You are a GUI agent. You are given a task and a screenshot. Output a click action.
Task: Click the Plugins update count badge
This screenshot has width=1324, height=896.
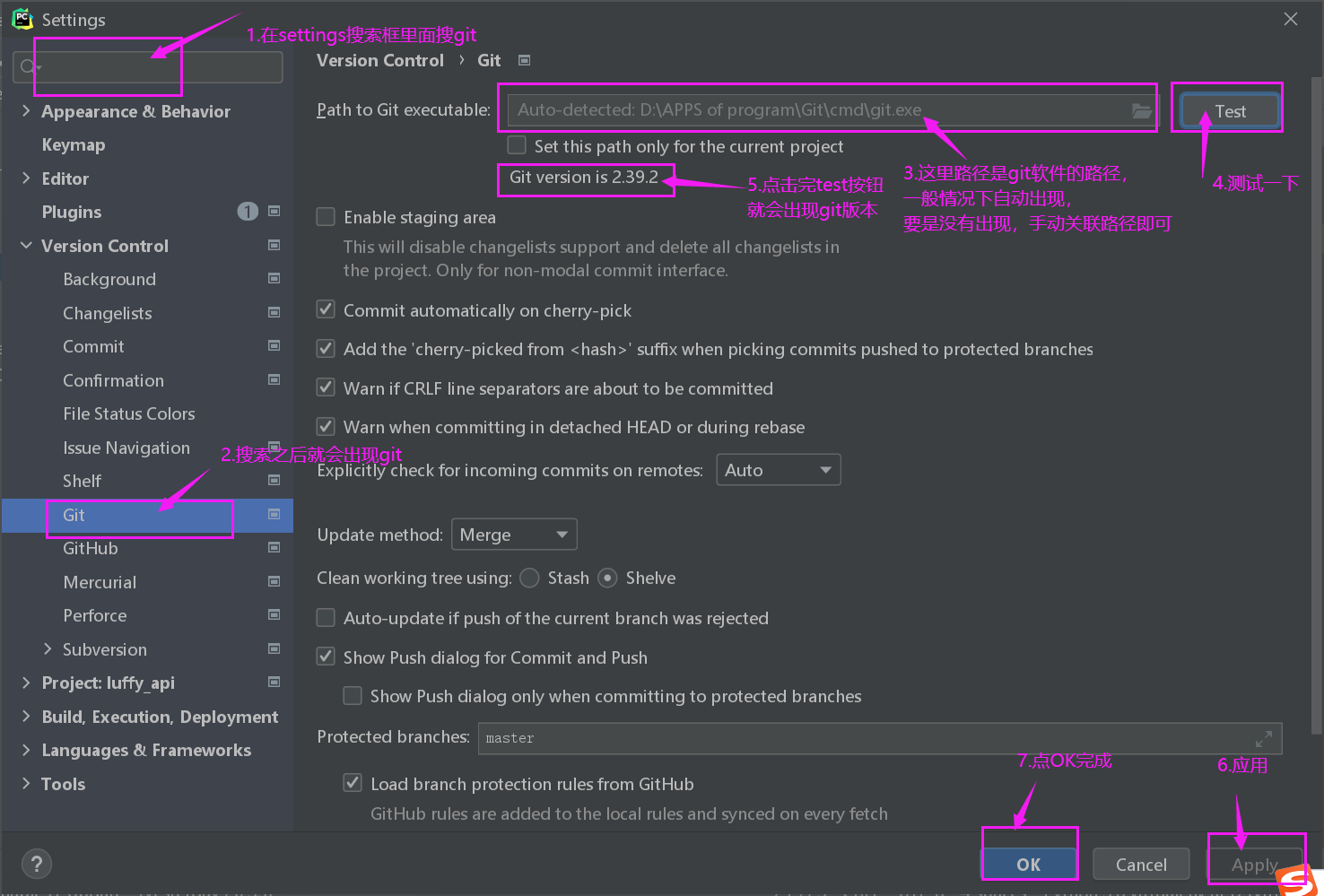(248, 212)
